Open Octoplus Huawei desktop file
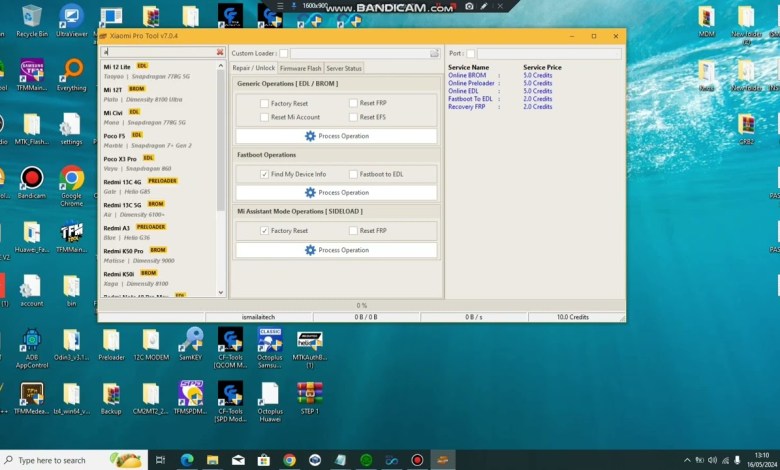 click(x=270, y=402)
